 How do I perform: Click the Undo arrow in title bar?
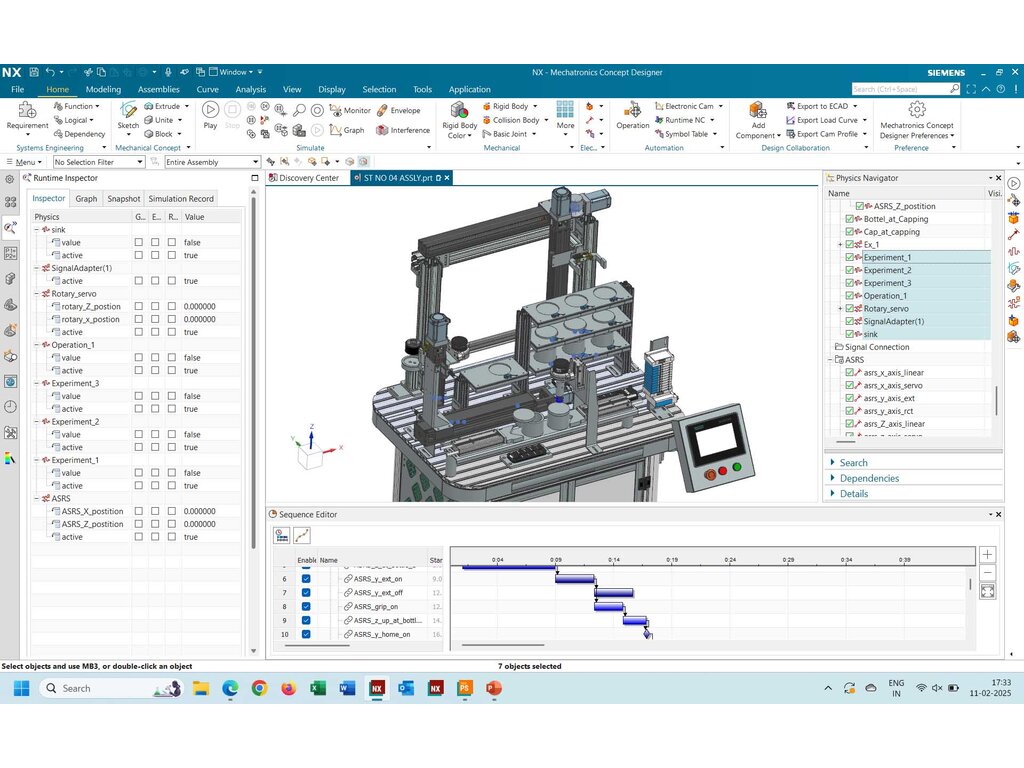pyautogui.click(x=50, y=72)
